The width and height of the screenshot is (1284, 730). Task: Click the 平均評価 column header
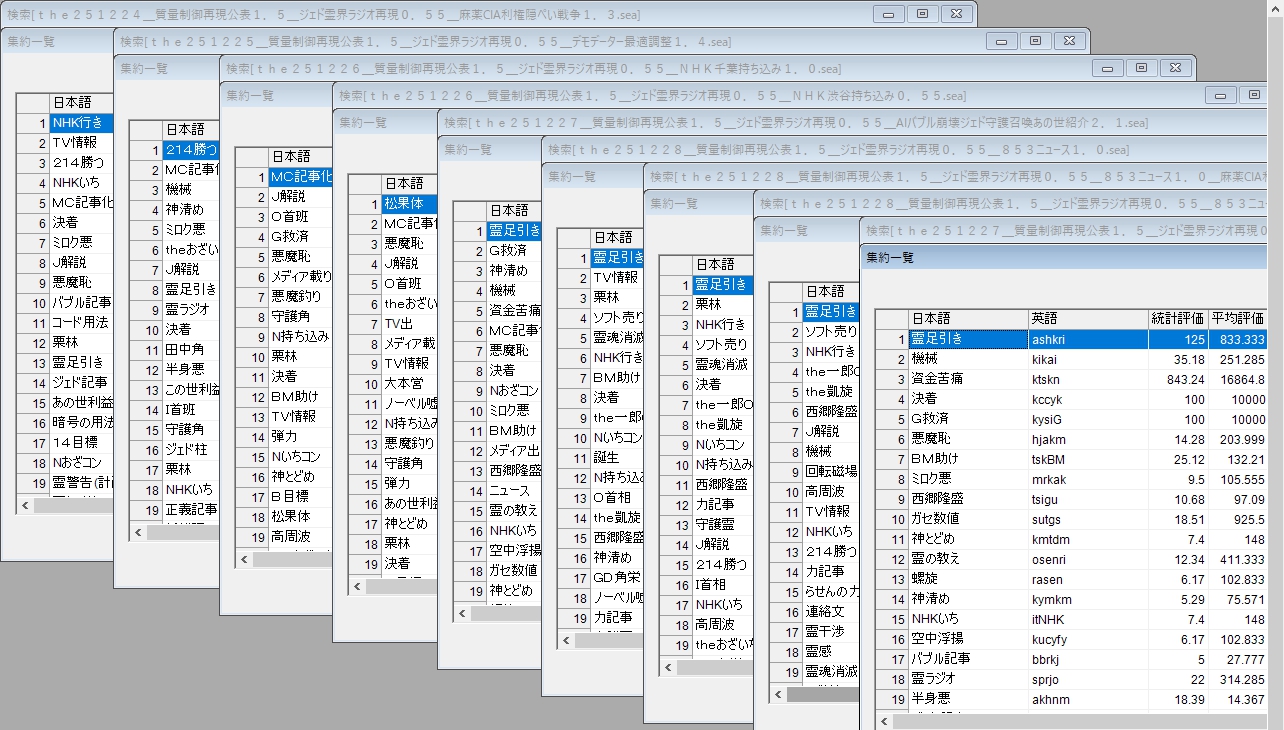1237,318
